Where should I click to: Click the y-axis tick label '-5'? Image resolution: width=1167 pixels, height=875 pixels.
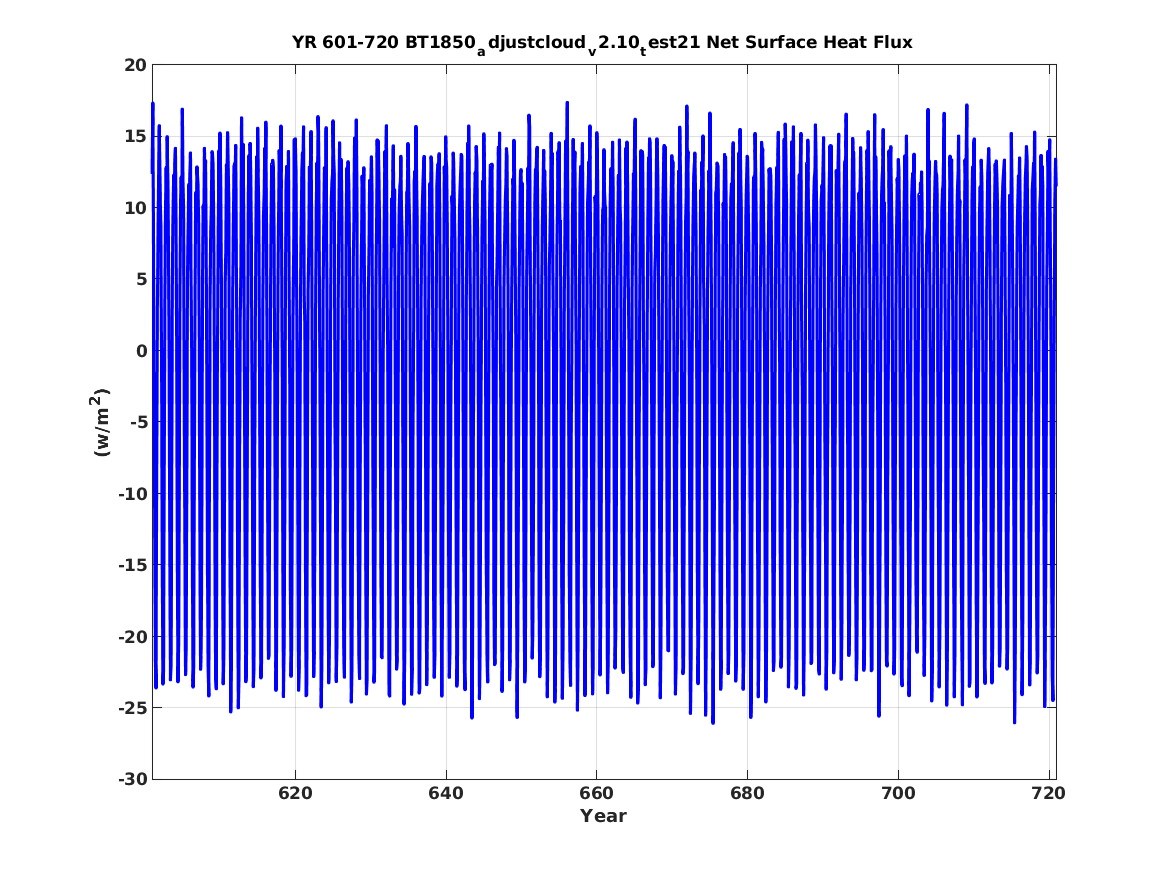(138, 423)
